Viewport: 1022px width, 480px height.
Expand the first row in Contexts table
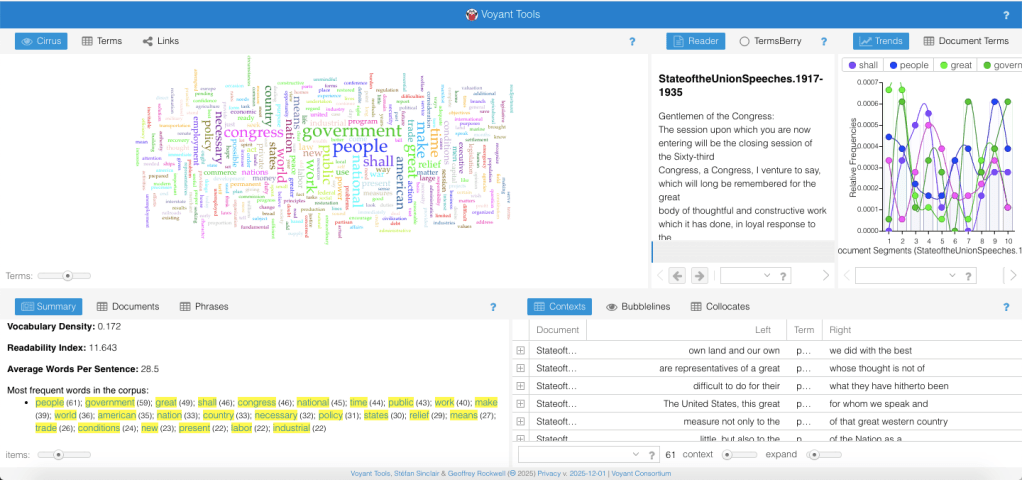520,350
